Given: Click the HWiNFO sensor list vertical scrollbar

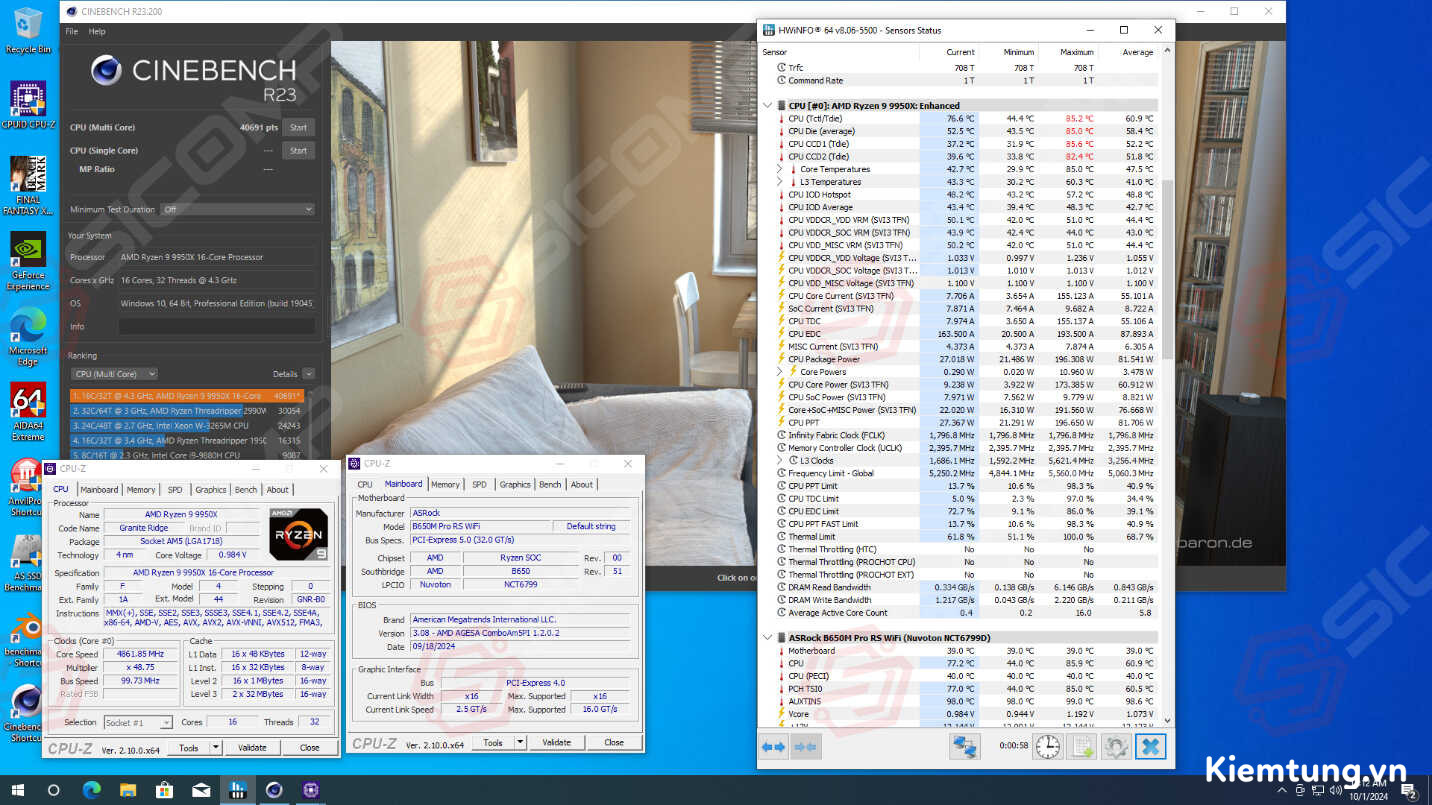Looking at the screenshot, I should (1166, 270).
